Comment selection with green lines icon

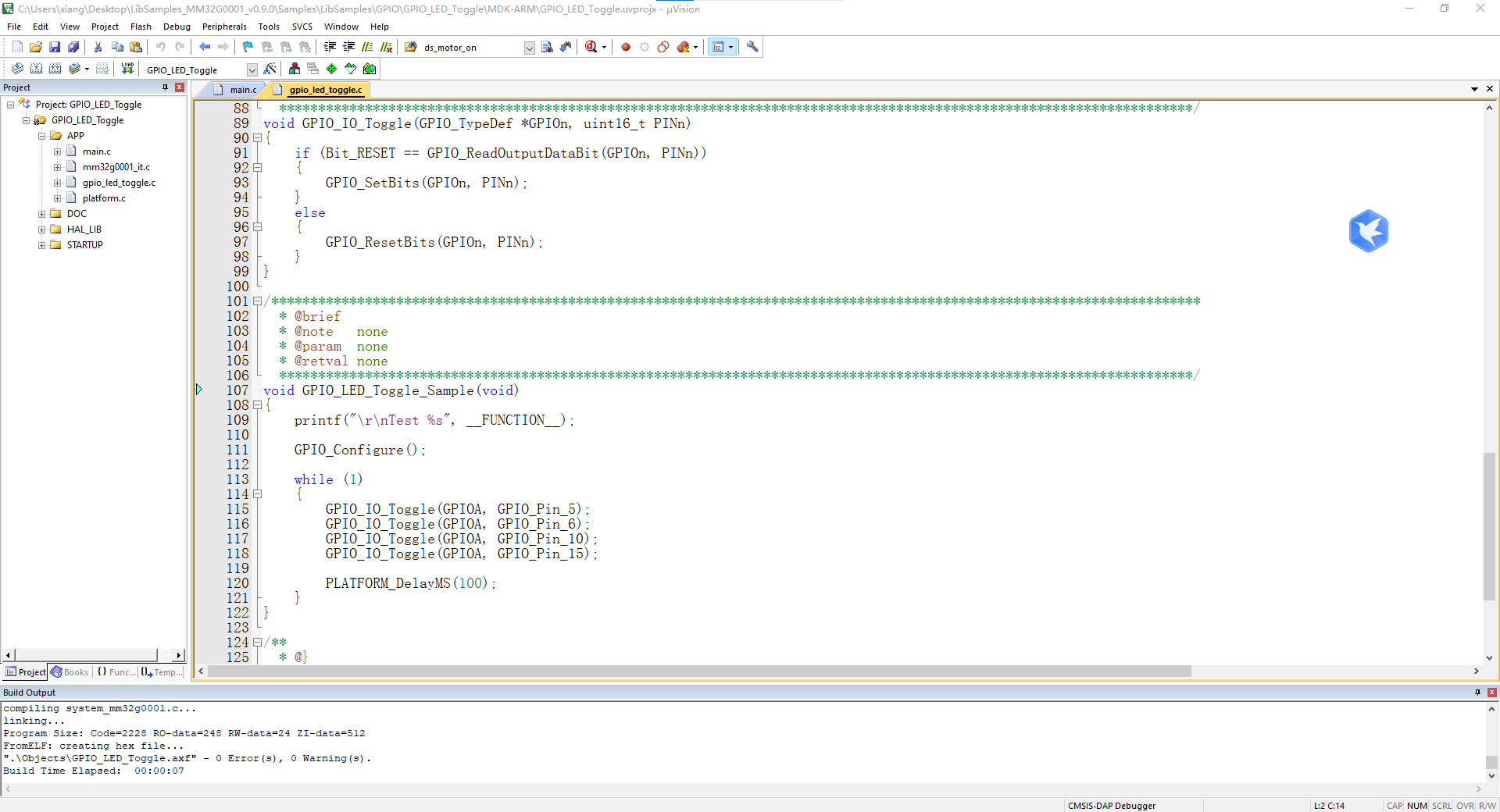[367, 47]
